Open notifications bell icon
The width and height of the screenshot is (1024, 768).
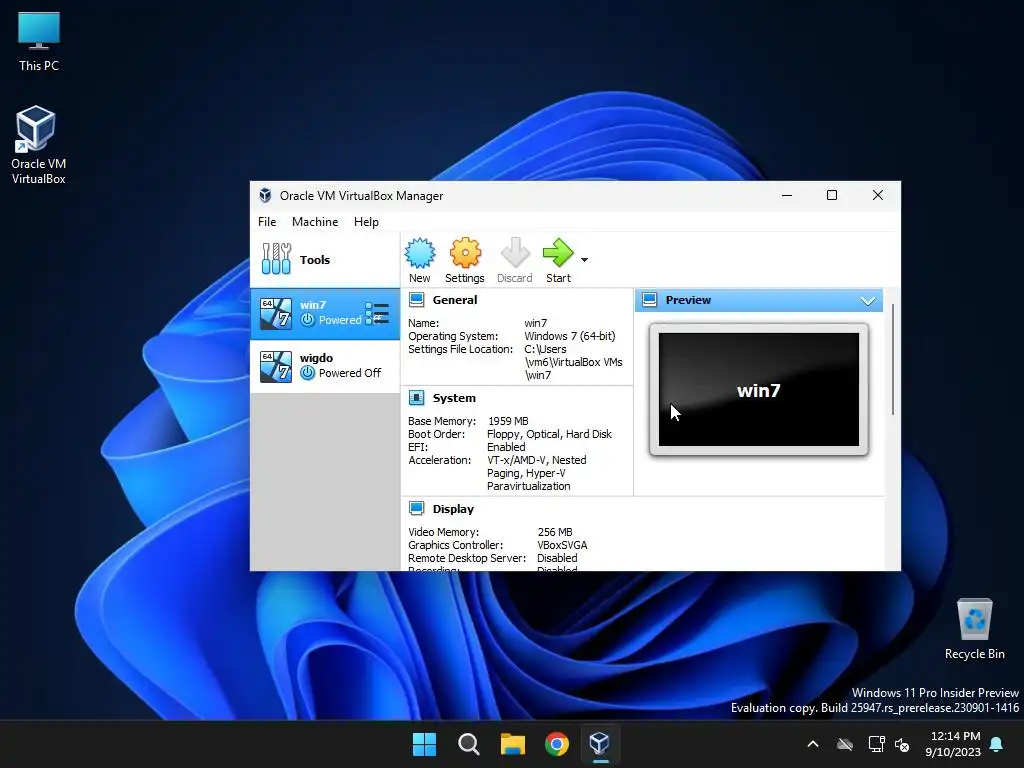click(997, 744)
